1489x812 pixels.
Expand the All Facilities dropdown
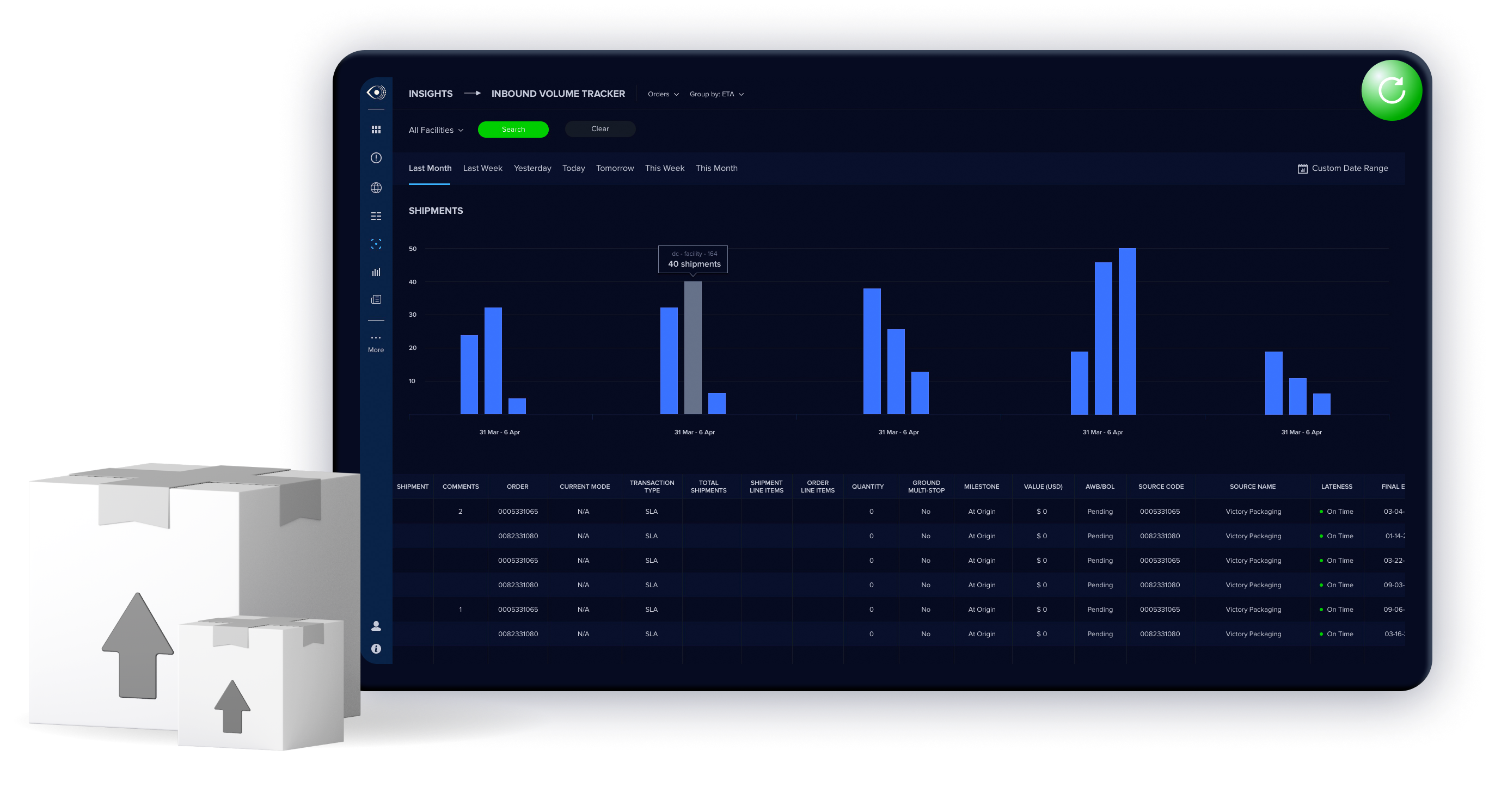(435, 130)
